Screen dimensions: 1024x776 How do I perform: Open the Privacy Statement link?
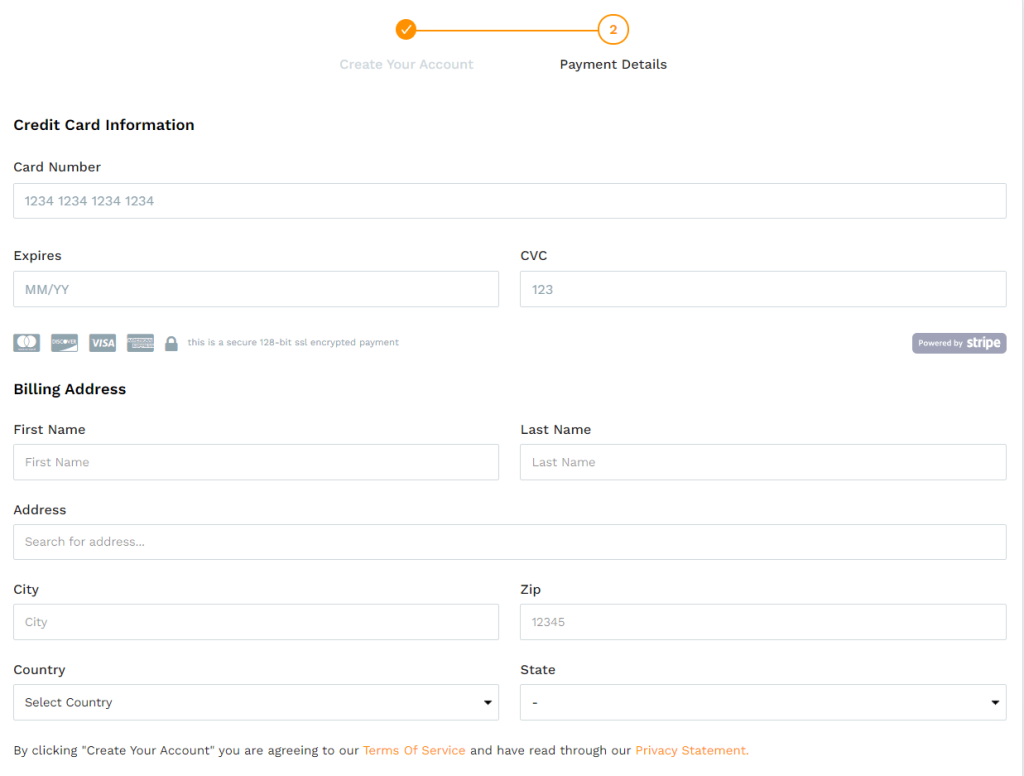[692, 751]
